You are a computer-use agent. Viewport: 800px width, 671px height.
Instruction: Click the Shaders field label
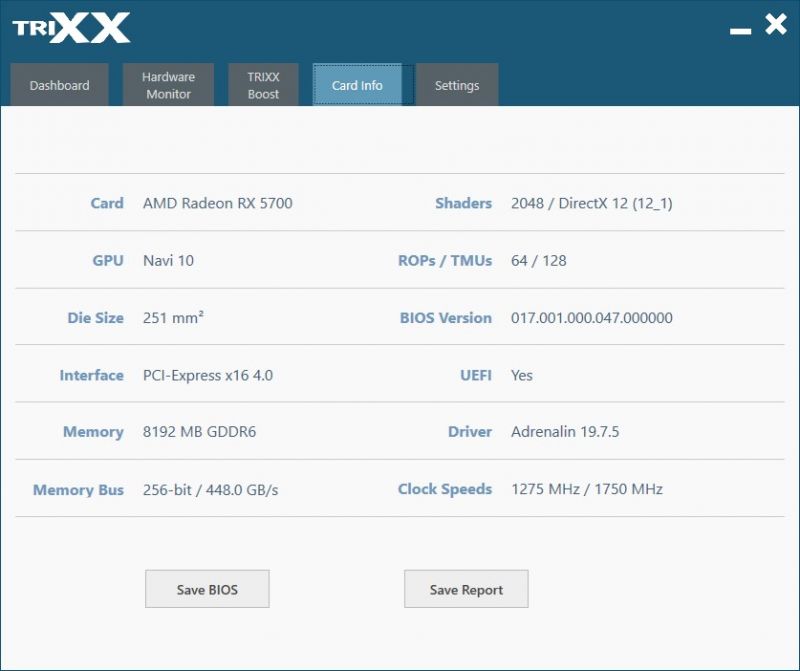coord(464,203)
